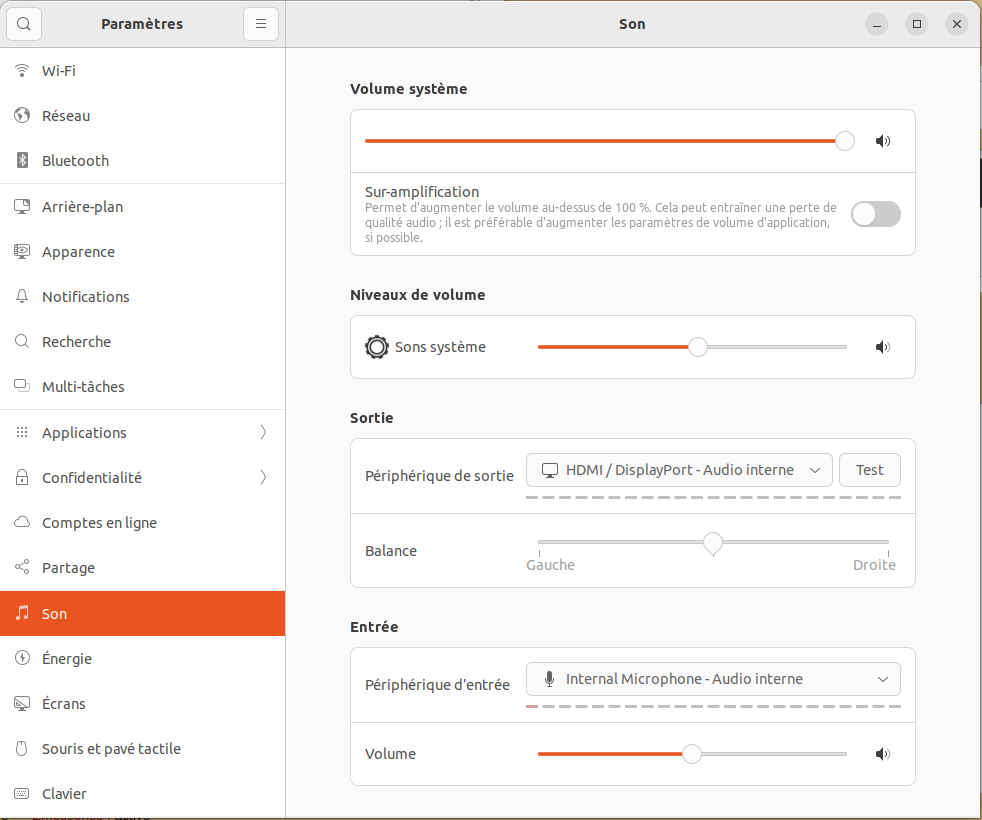982x820 pixels.
Task: Select Comptes en ligne in sidebar
Action: click(x=142, y=522)
